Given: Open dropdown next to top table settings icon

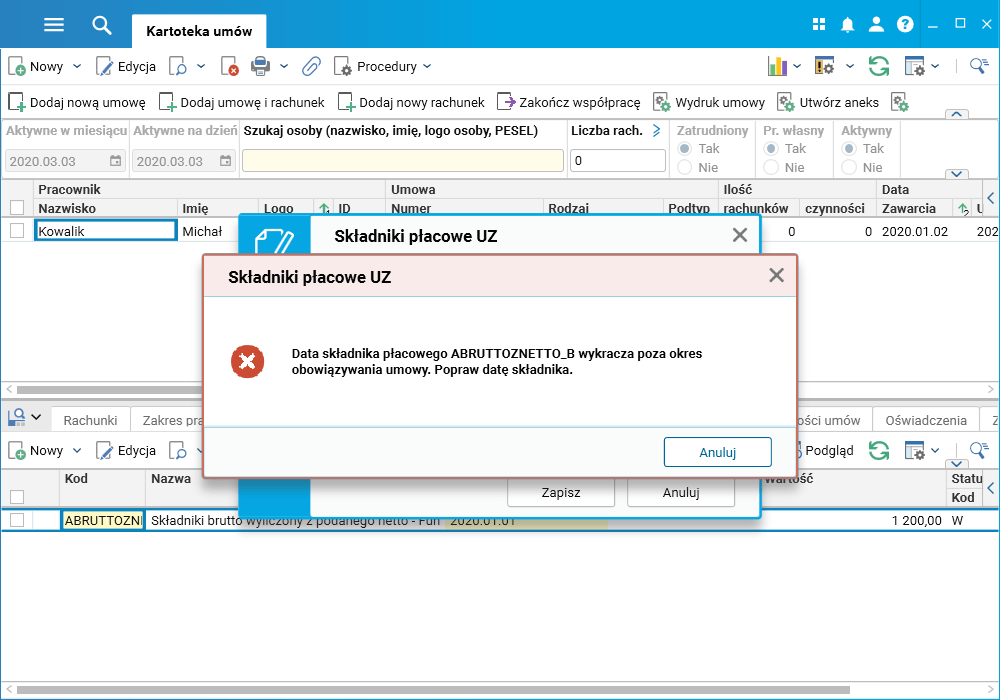Looking at the screenshot, I should click(x=935, y=66).
